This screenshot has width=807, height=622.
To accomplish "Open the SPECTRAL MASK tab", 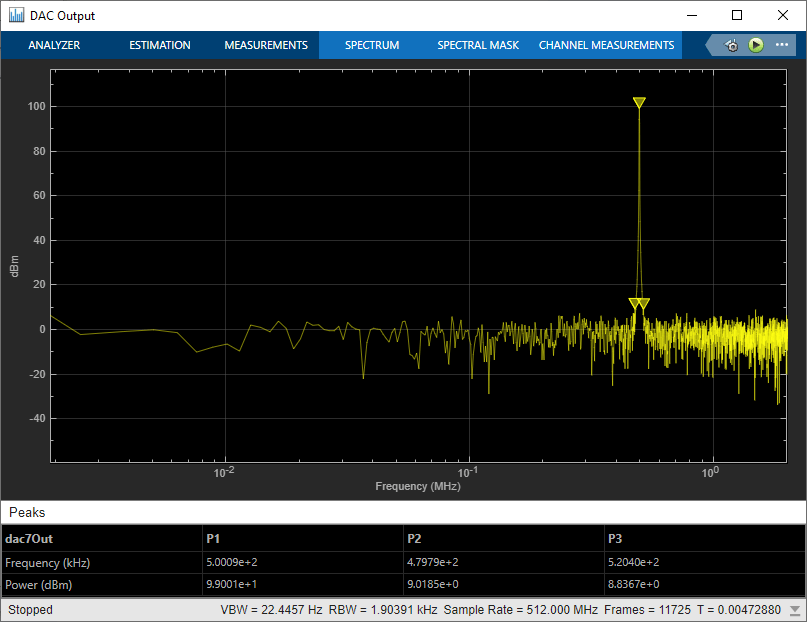I will 478,45.
